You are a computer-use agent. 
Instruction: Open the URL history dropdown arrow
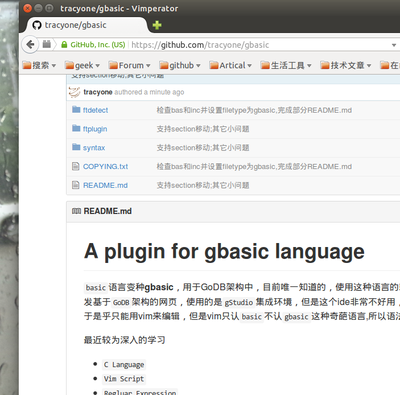click(x=394, y=45)
